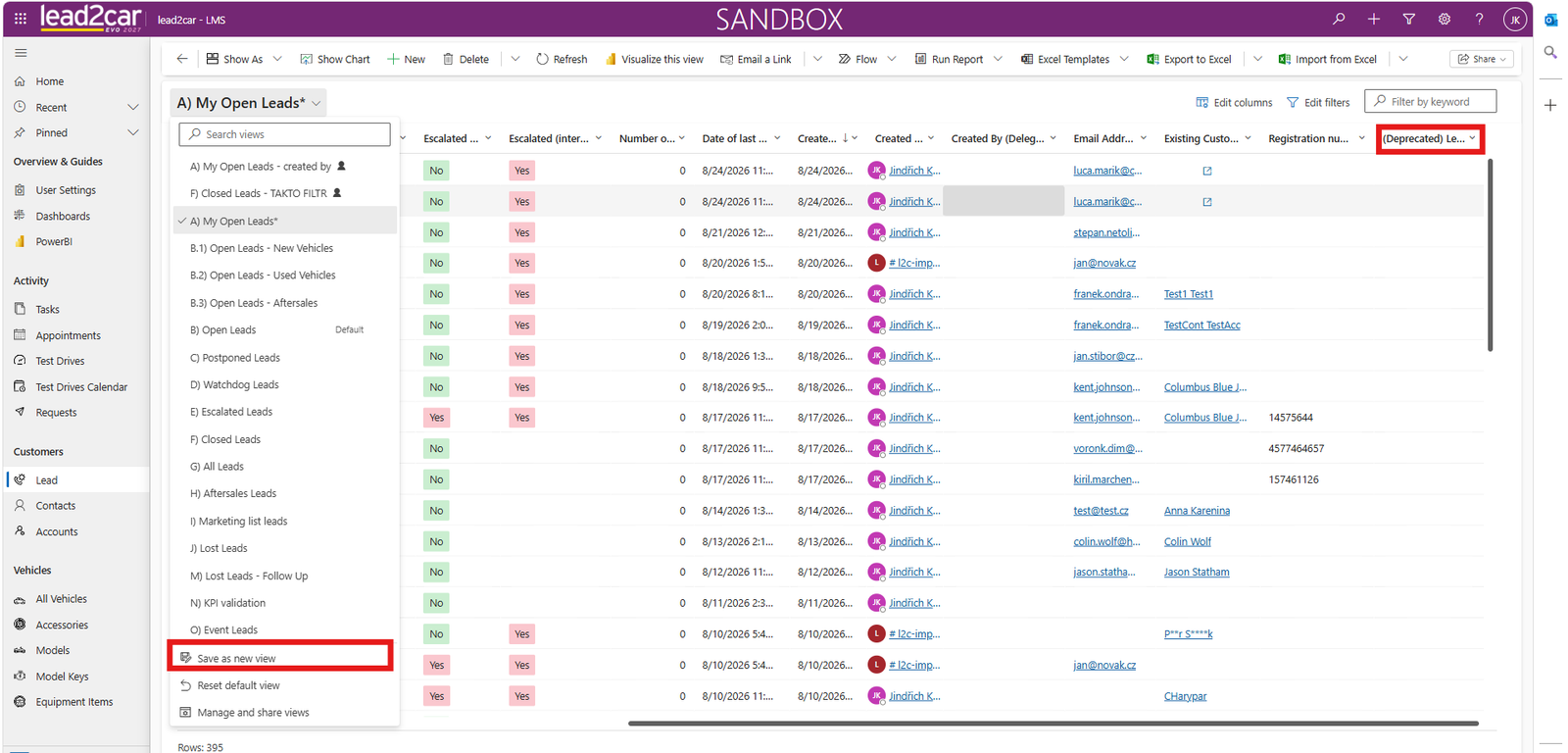Screen dimensions: 1568x753
Task: Collapse the A) My Open Leads view selector
Action: pyautogui.click(x=249, y=103)
